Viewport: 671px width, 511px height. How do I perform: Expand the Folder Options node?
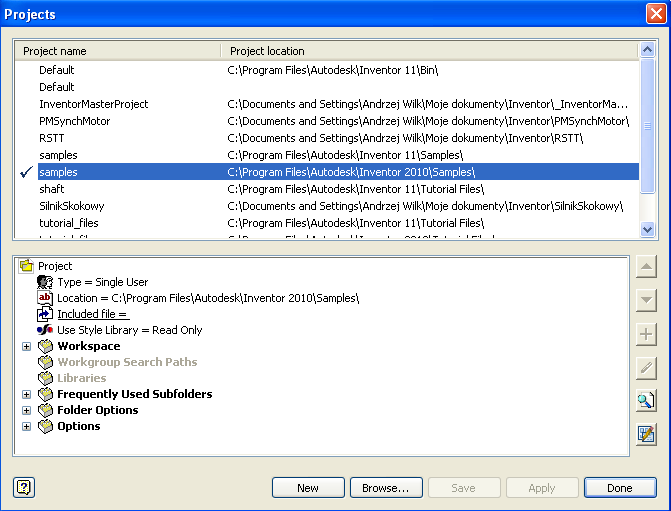[x=27, y=410]
